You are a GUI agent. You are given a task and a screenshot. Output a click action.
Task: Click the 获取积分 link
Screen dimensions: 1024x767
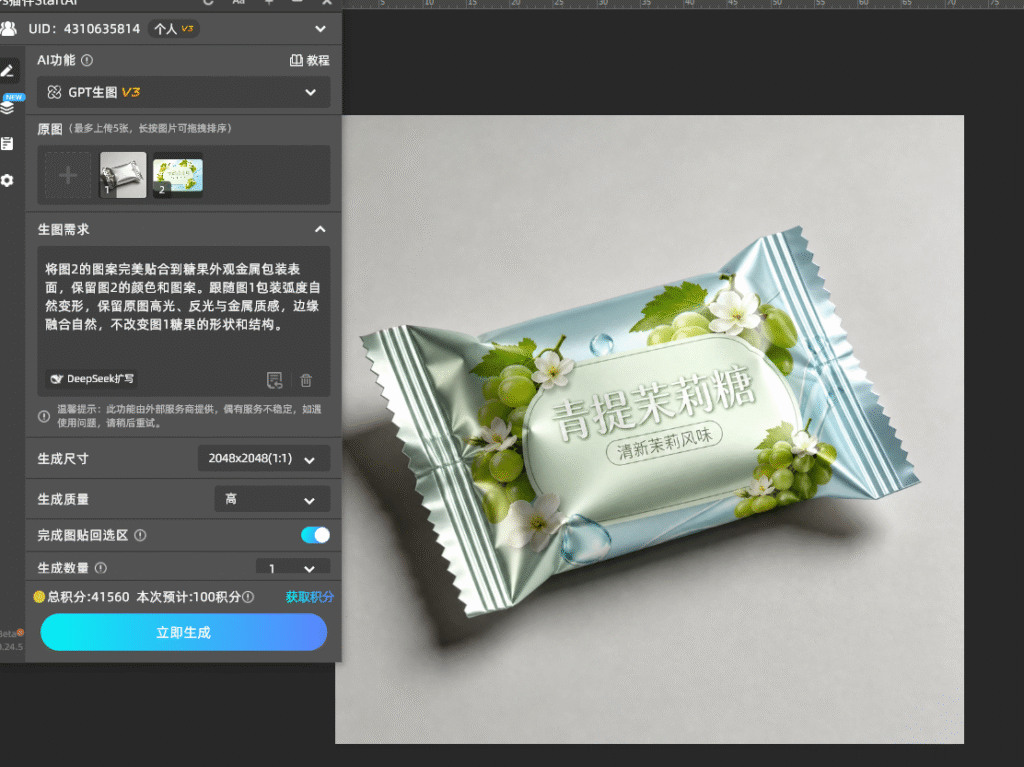tap(310, 596)
